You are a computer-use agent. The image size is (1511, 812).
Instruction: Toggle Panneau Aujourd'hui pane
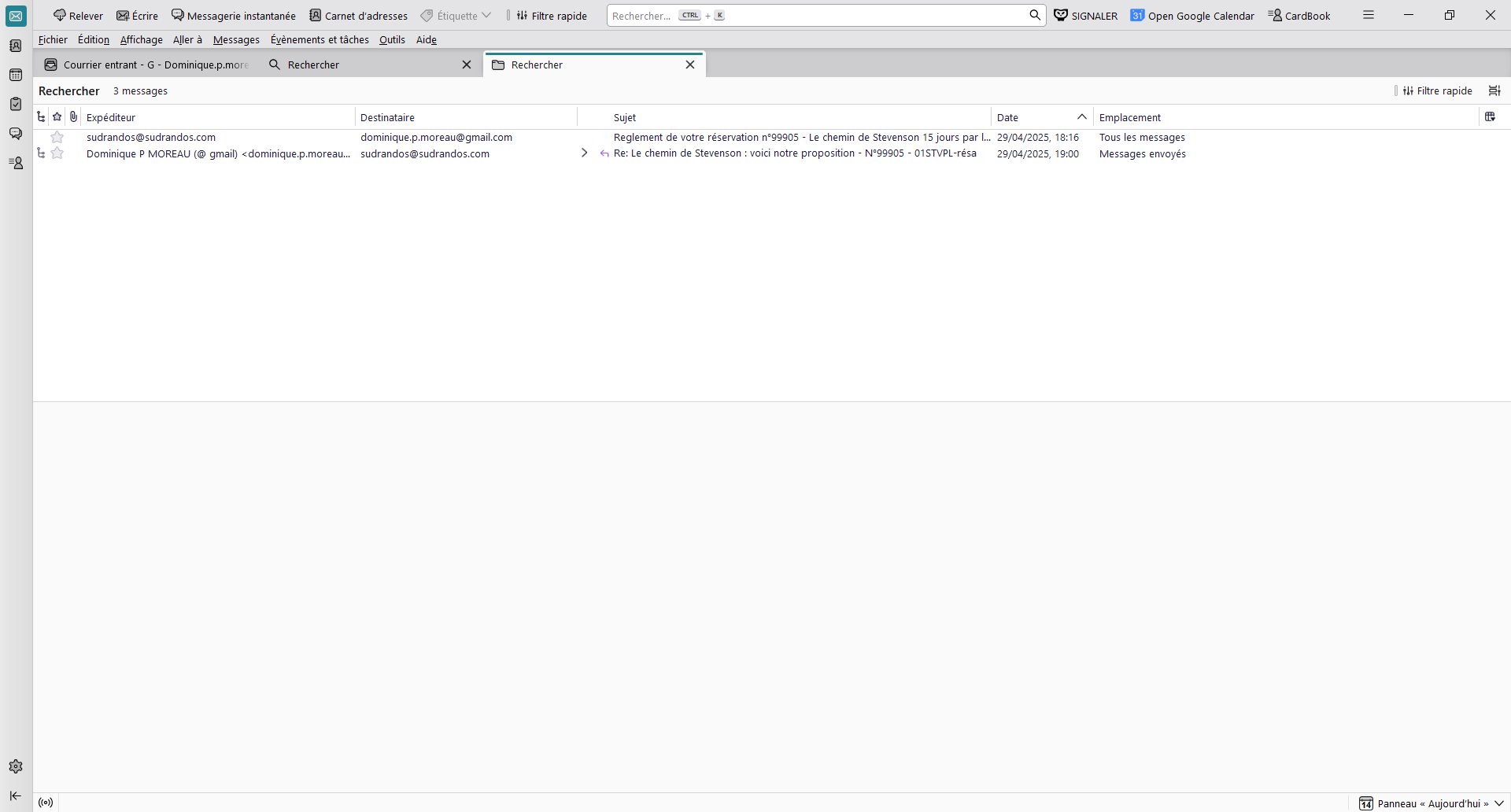pos(1432,803)
